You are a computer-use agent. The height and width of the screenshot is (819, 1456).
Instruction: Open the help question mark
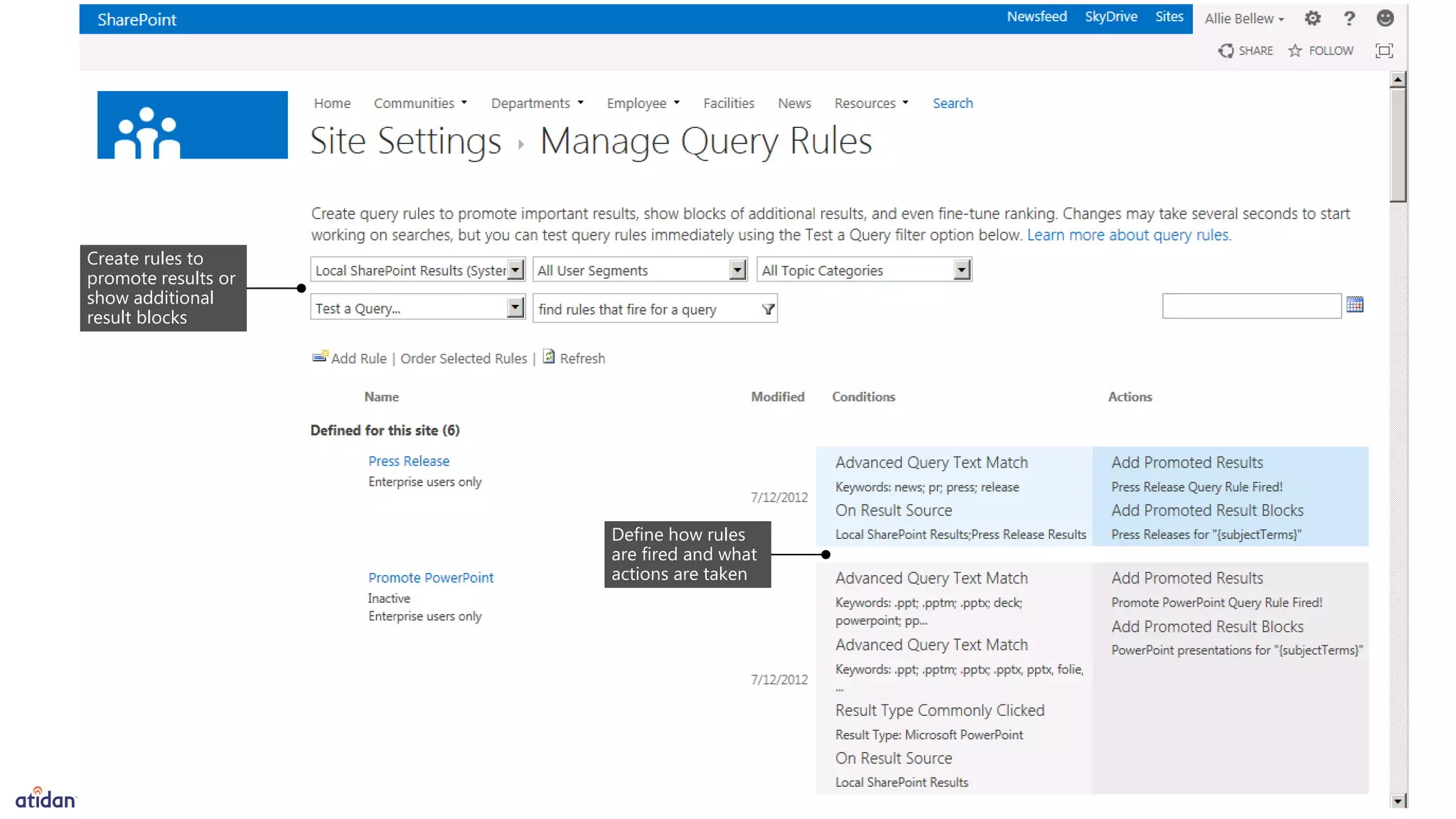click(x=1349, y=18)
